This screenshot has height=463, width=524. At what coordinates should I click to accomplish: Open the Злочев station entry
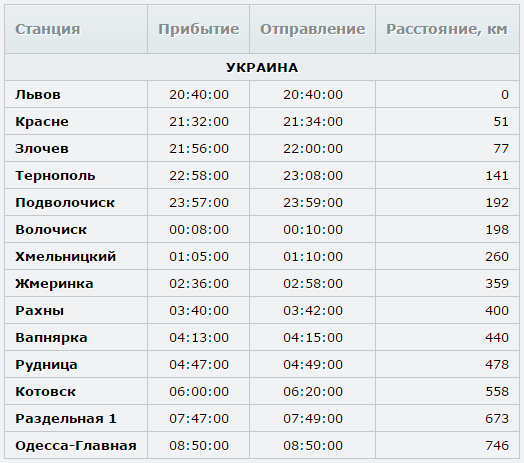click(x=42, y=148)
